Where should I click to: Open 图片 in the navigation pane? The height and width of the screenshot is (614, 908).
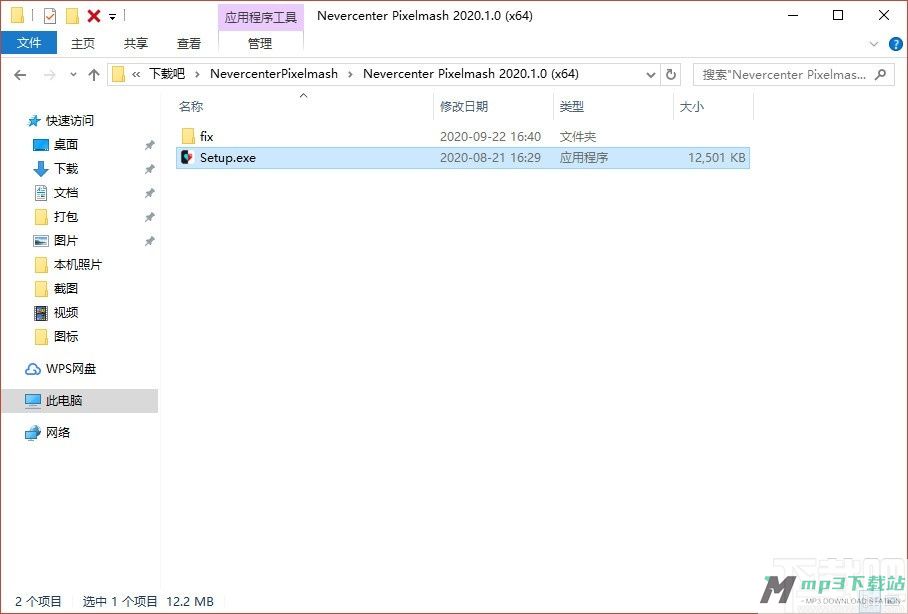66,240
